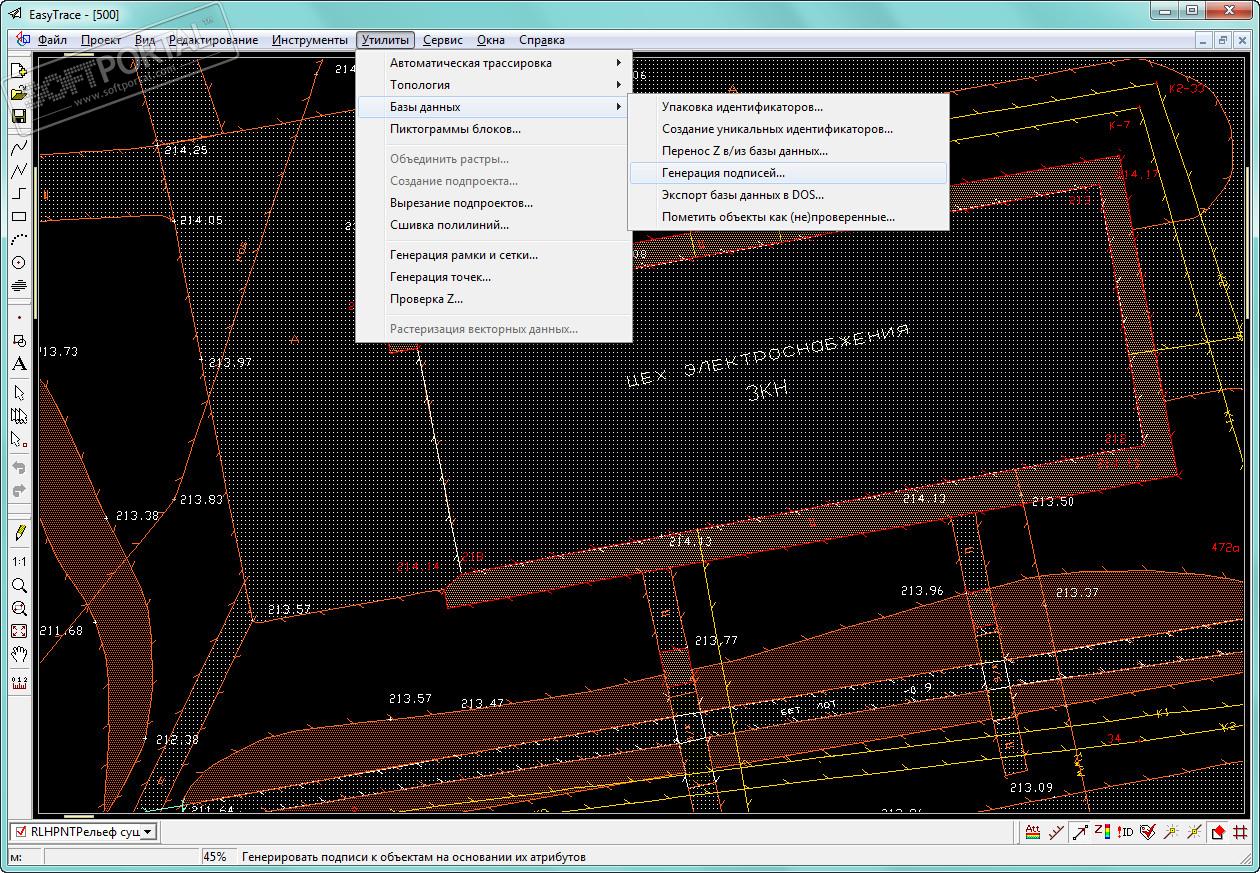Toggle the ID display mode button
Screen dimensions: 1260x873
click(1126, 831)
